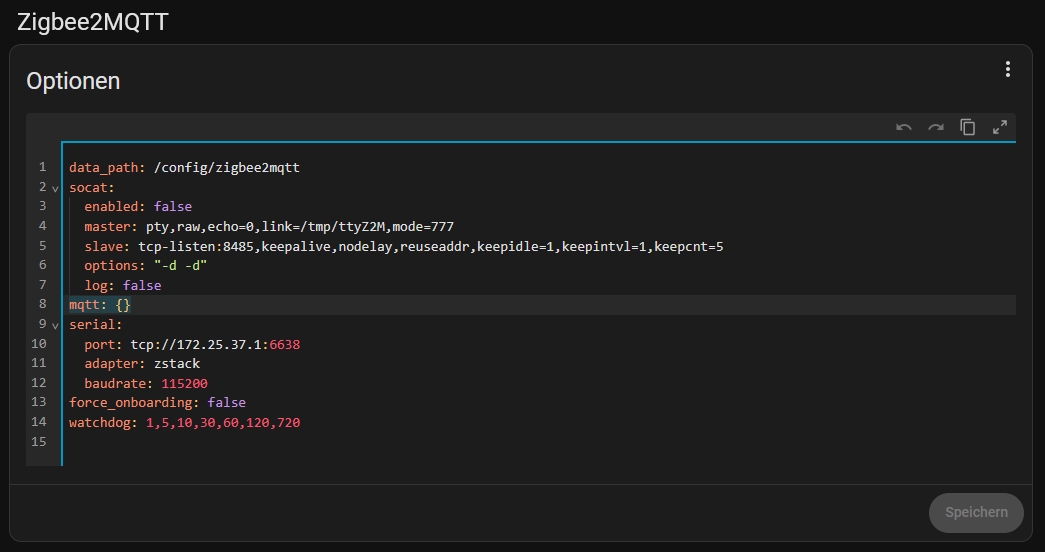Image resolution: width=1045 pixels, height=552 pixels.
Task: Place cursor in the mqtt braces line
Action: click(123, 305)
